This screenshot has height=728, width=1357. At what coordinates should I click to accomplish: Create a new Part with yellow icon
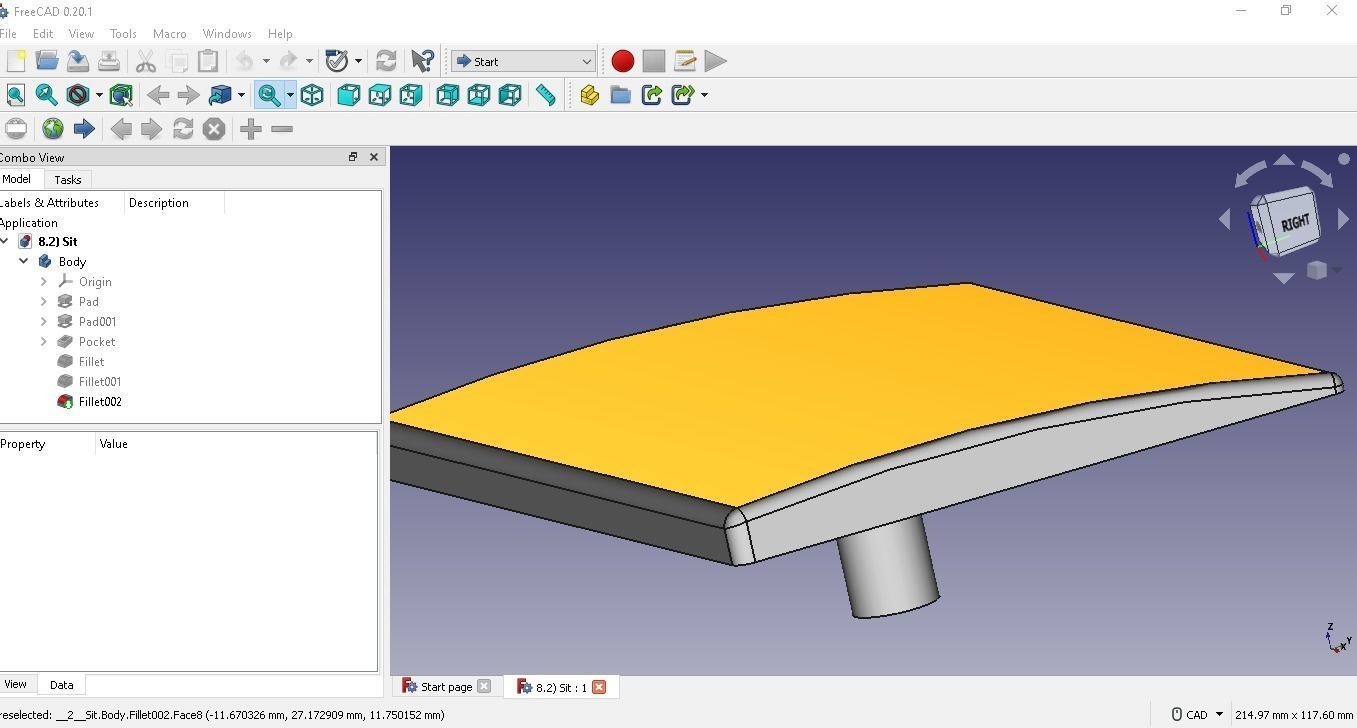point(589,95)
